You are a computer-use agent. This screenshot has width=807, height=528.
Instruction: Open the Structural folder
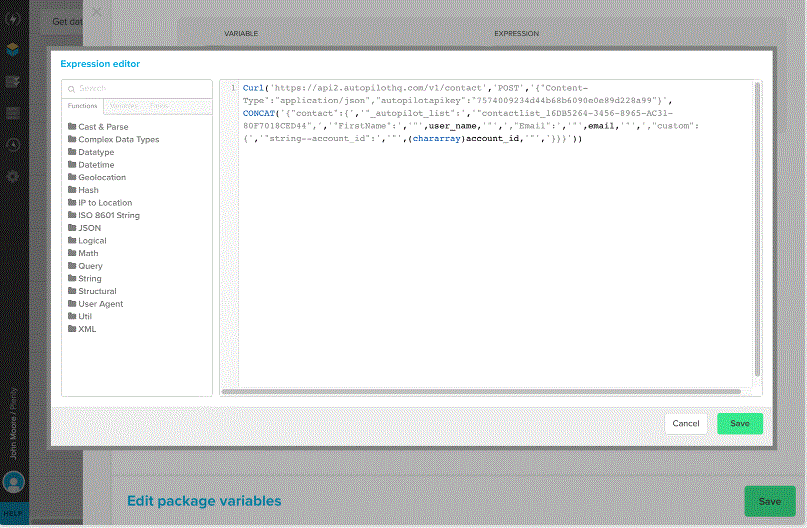92,291
